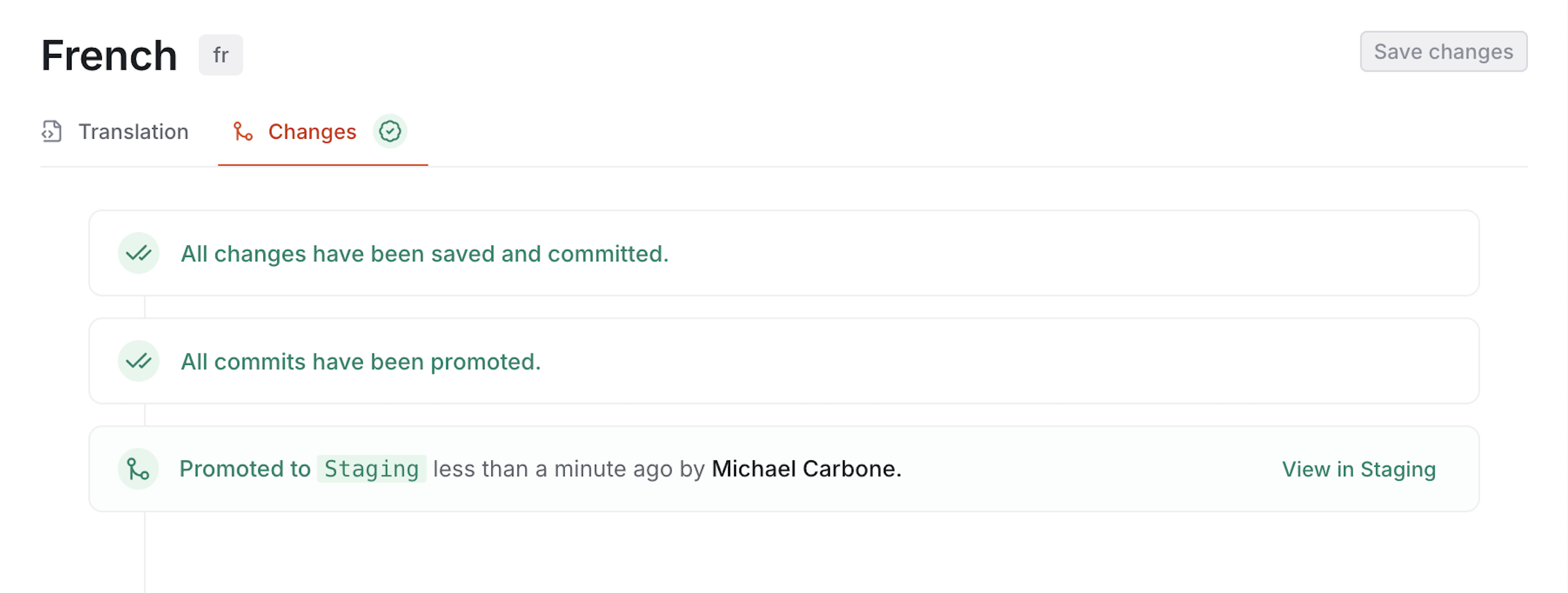Click the checkmark circle inside the verified badge
The width and height of the screenshot is (1568, 593).
click(x=390, y=131)
